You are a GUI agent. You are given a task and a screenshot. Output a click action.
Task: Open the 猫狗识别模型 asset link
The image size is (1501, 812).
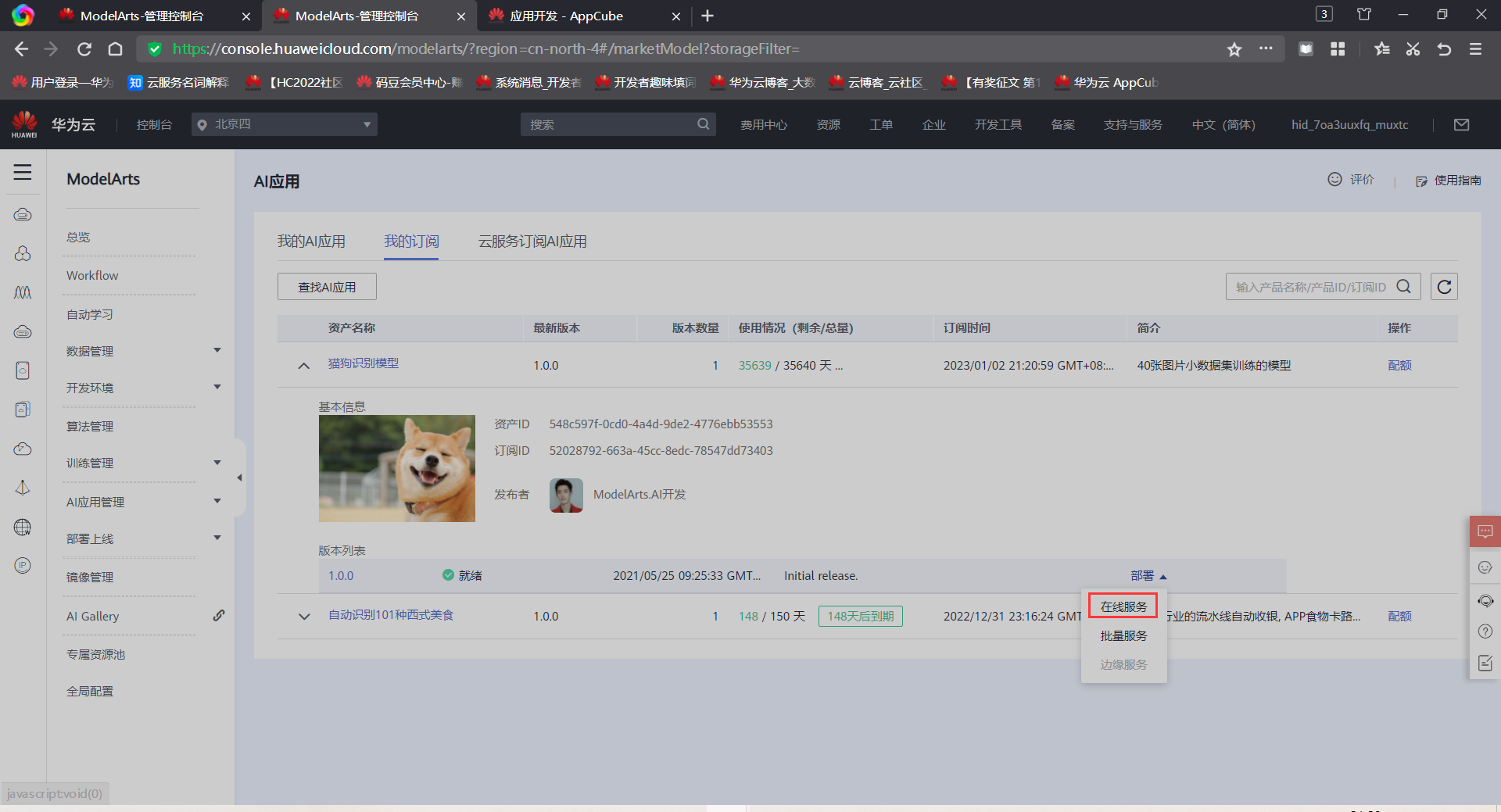point(364,363)
